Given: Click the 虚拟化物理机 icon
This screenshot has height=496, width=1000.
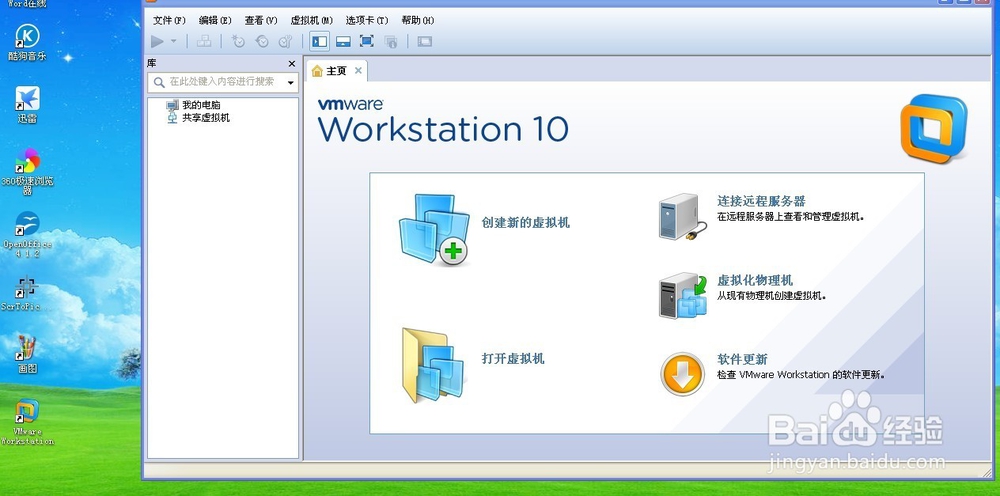Looking at the screenshot, I should (x=683, y=295).
